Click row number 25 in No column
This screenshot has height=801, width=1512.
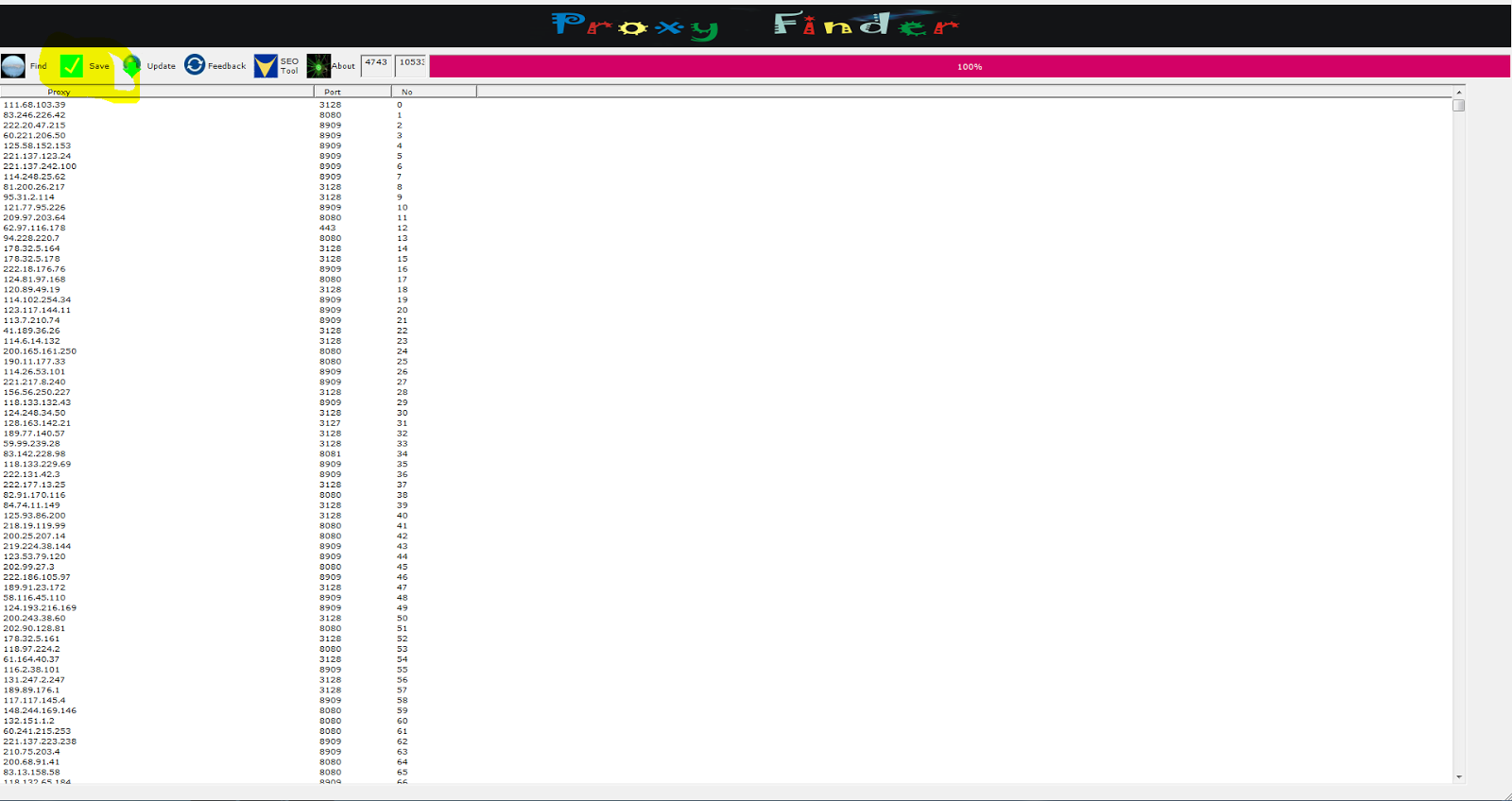pyautogui.click(x=402, y=362)
